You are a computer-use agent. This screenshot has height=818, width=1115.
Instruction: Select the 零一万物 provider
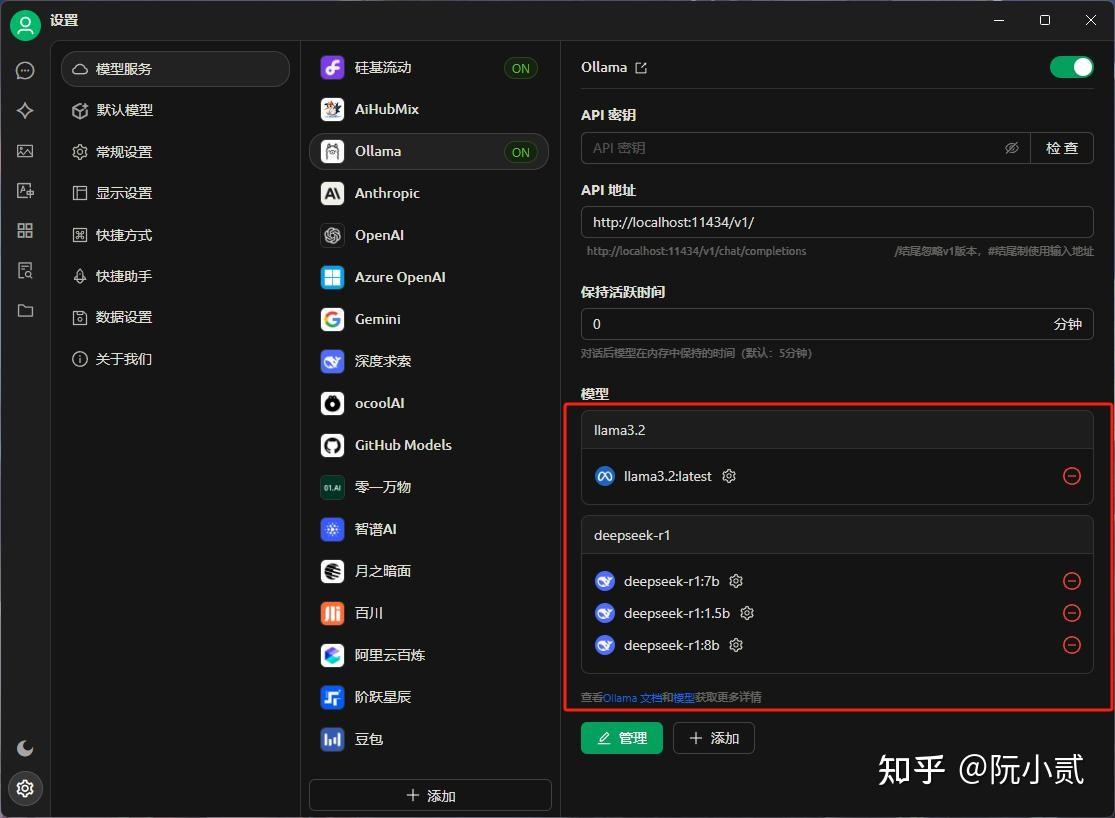click(x=429, y=487)
